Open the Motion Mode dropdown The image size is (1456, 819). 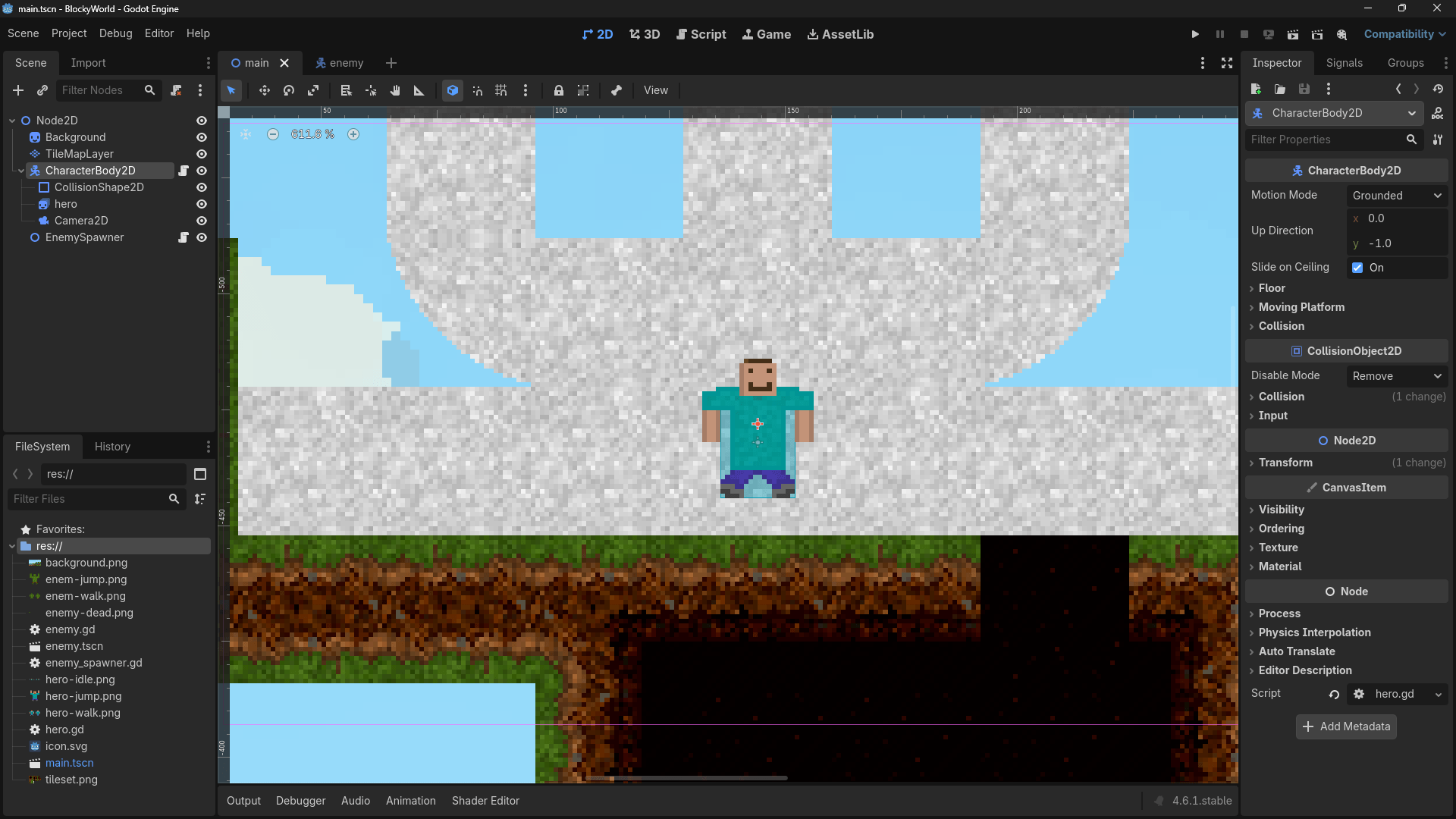tap(1396, 195)
